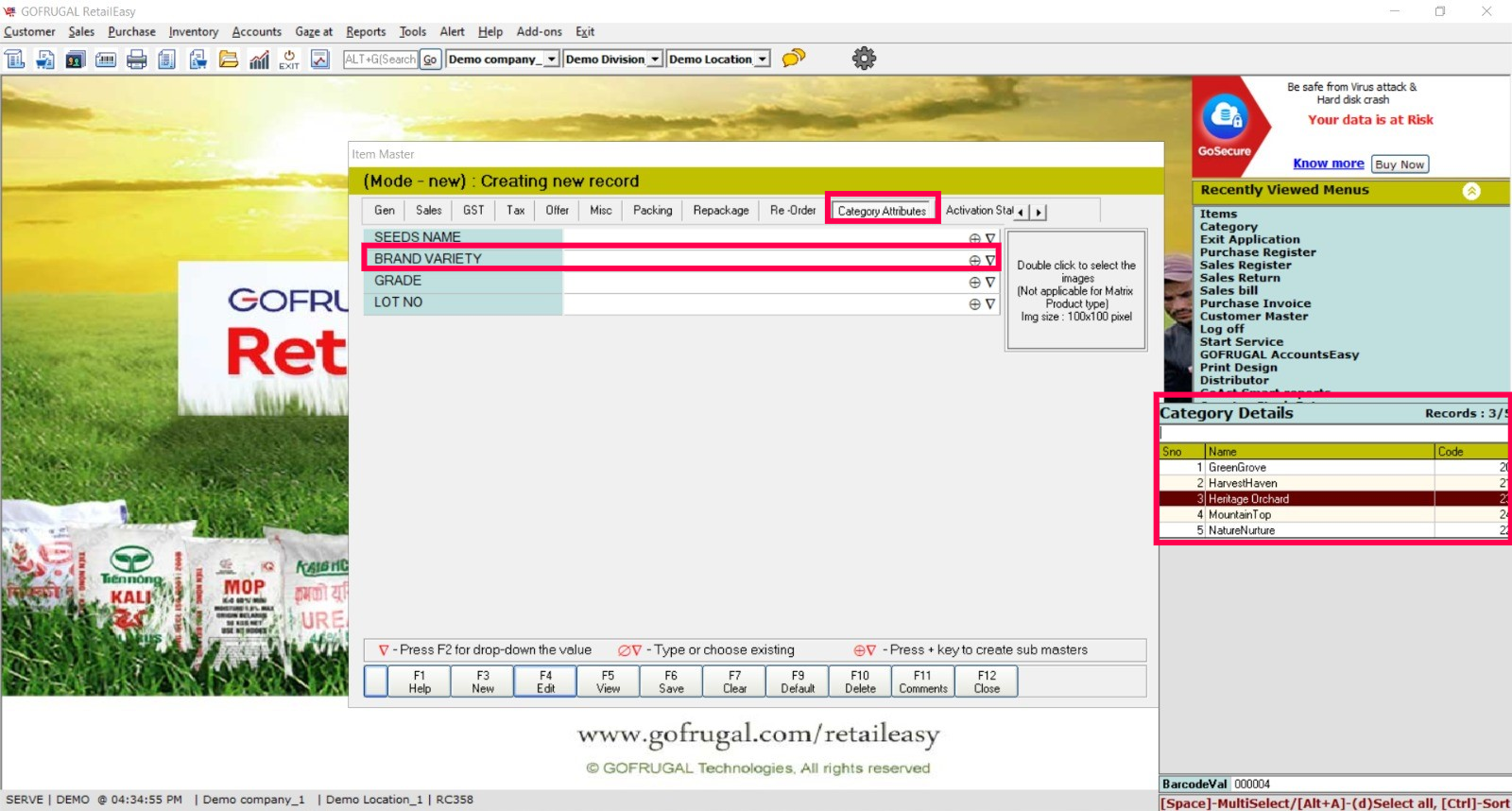Image resolution: width=1512 pixels, height=811 pixels.
Task: Click the F10 Delete button
Action: point(860,682)
